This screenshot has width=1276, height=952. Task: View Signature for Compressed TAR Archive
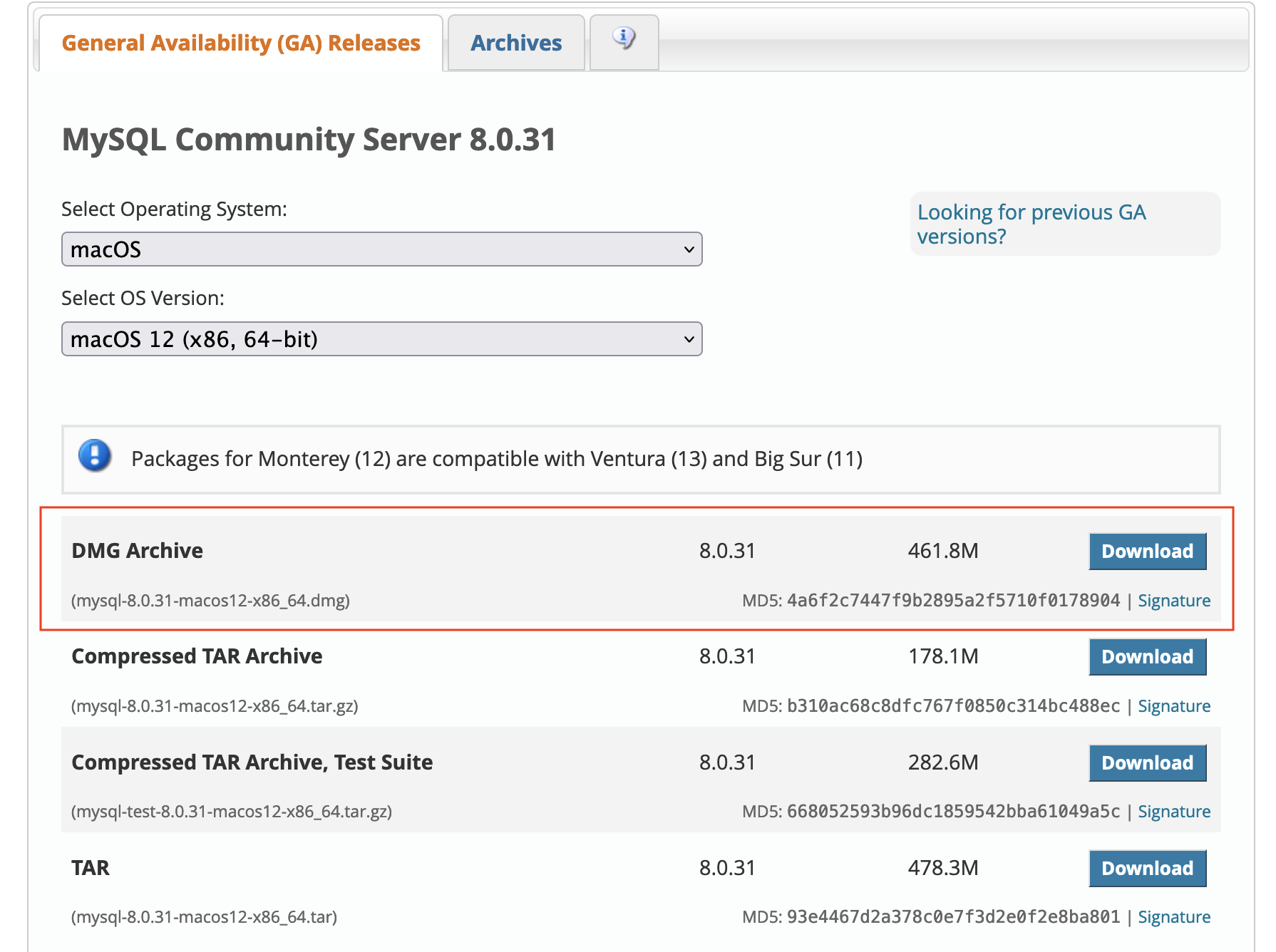1173,706
